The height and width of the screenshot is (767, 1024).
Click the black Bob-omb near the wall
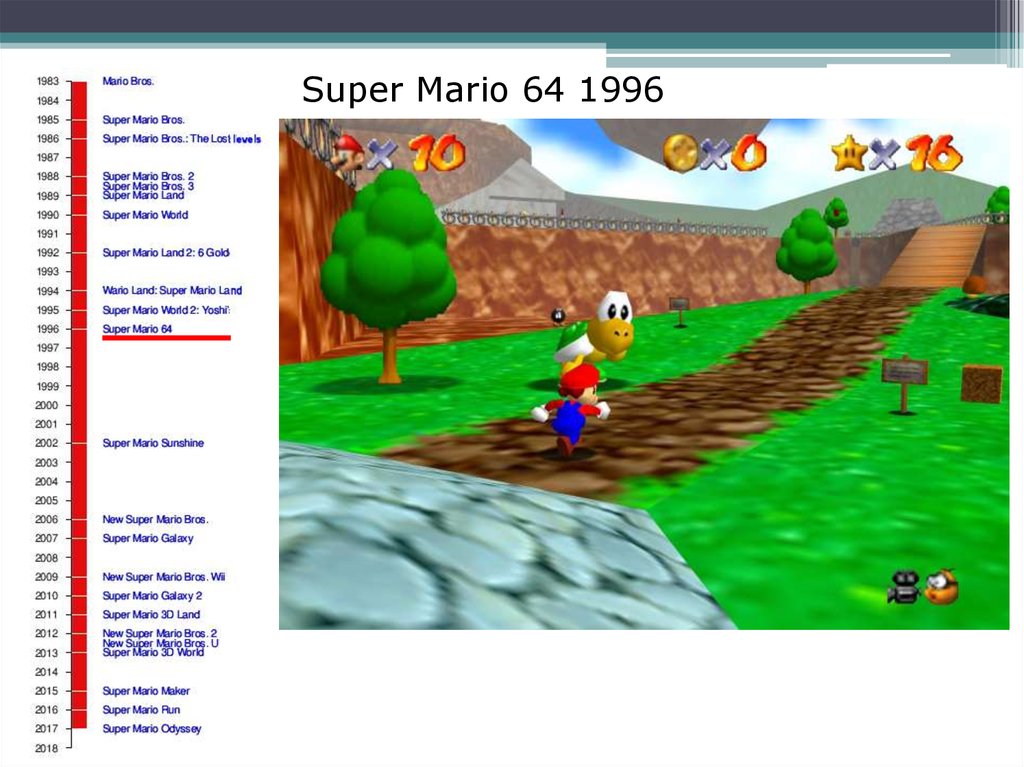tap(558, 316)
